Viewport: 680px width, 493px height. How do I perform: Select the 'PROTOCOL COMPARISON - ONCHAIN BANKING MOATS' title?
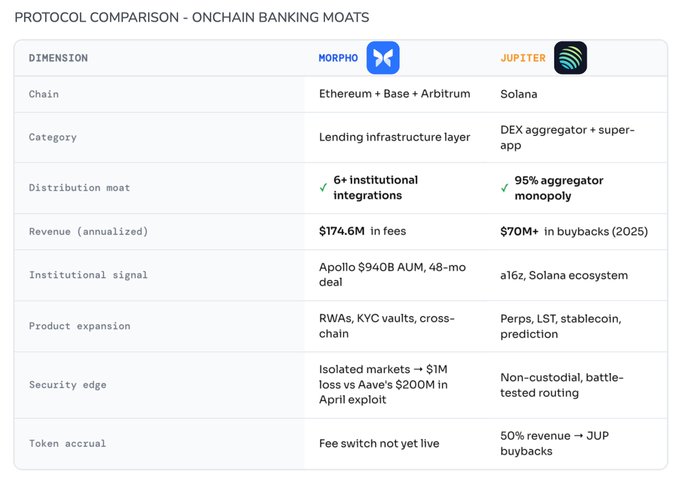(192, 17)
